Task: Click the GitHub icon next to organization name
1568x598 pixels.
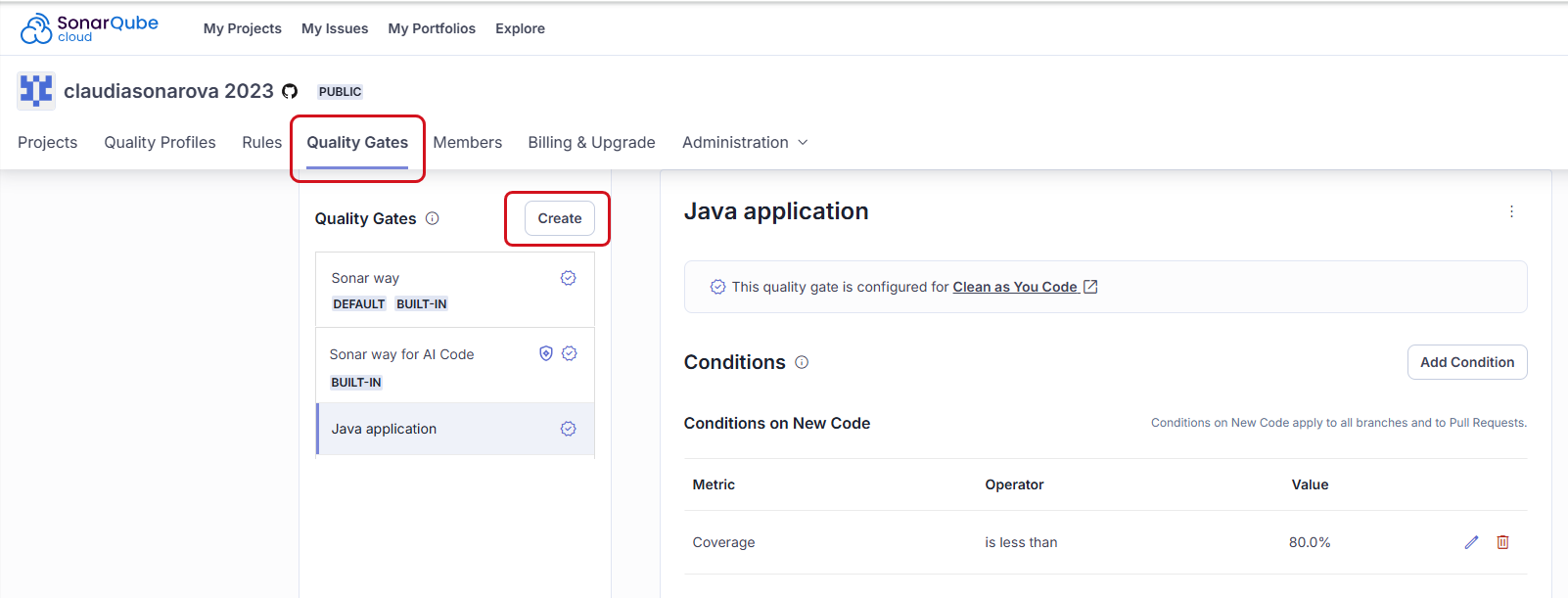Action: [x=290, y=91]
